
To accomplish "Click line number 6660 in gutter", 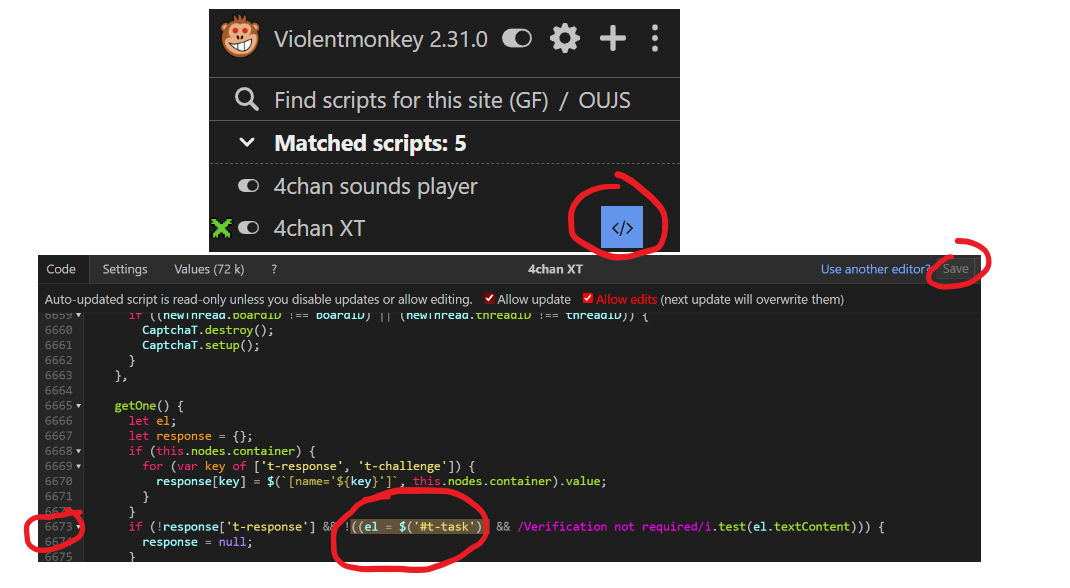I will click(x=59, y=330).
